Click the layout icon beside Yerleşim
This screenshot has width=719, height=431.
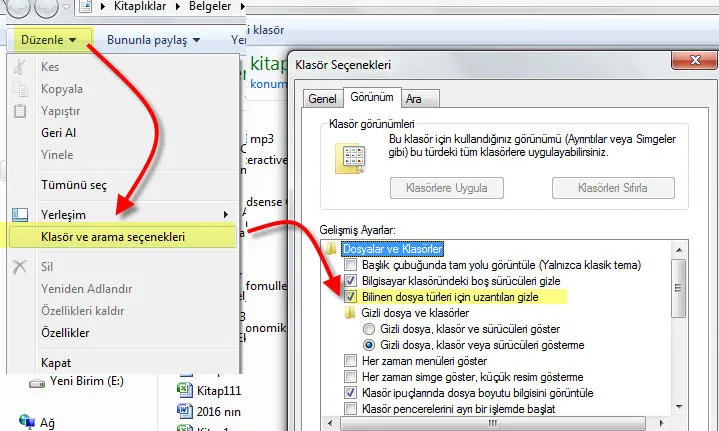19,214
